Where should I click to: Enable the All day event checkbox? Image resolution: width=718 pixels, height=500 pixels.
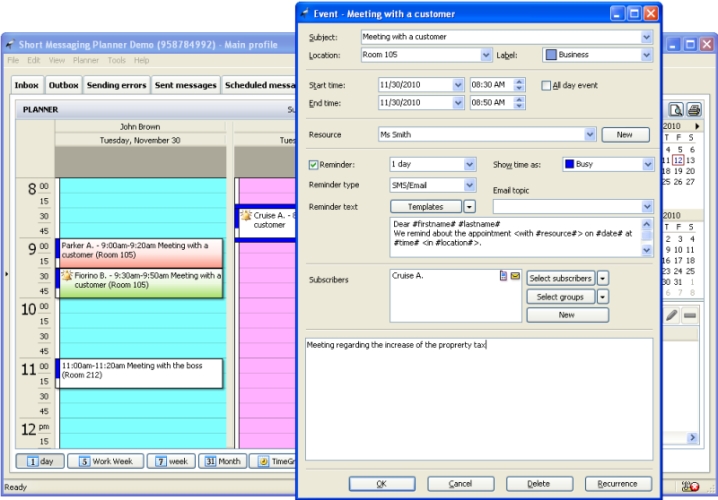point(546,86)
